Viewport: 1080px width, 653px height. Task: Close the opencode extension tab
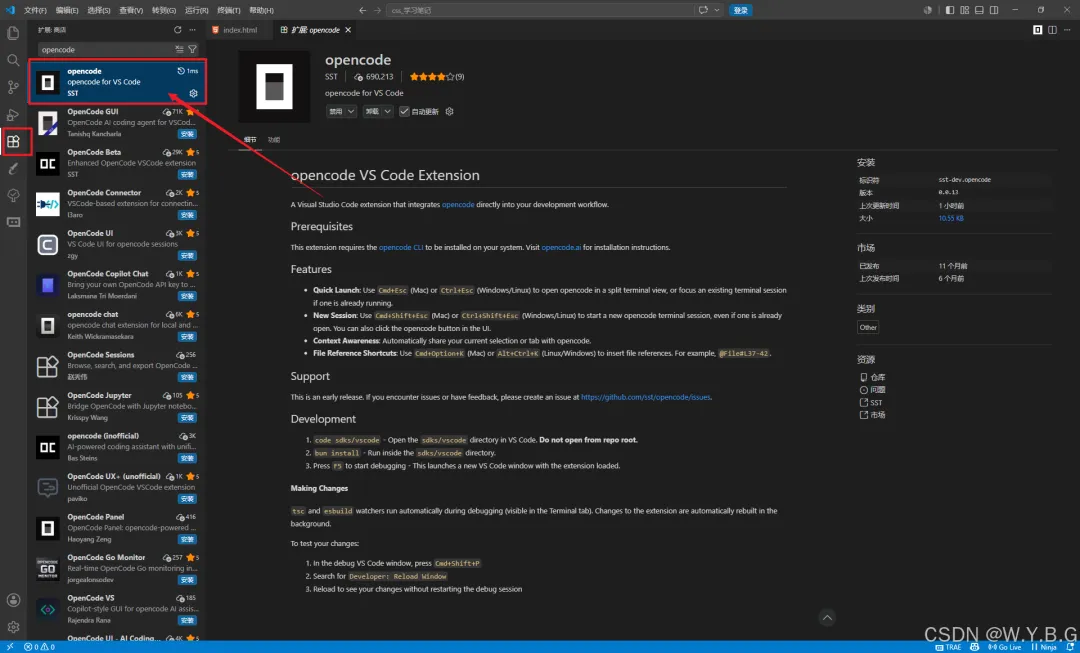(348, 30)
